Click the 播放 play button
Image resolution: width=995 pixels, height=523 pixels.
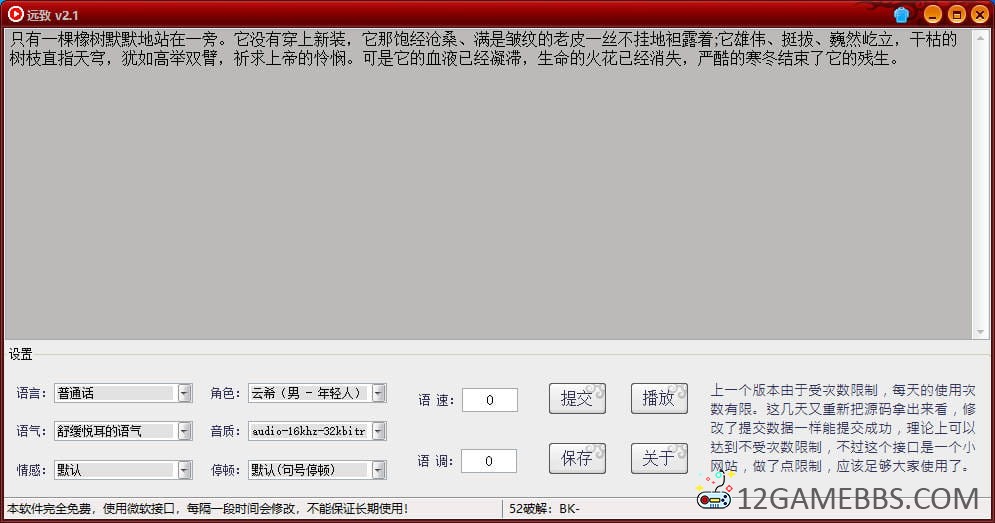[x=659, y=399]
